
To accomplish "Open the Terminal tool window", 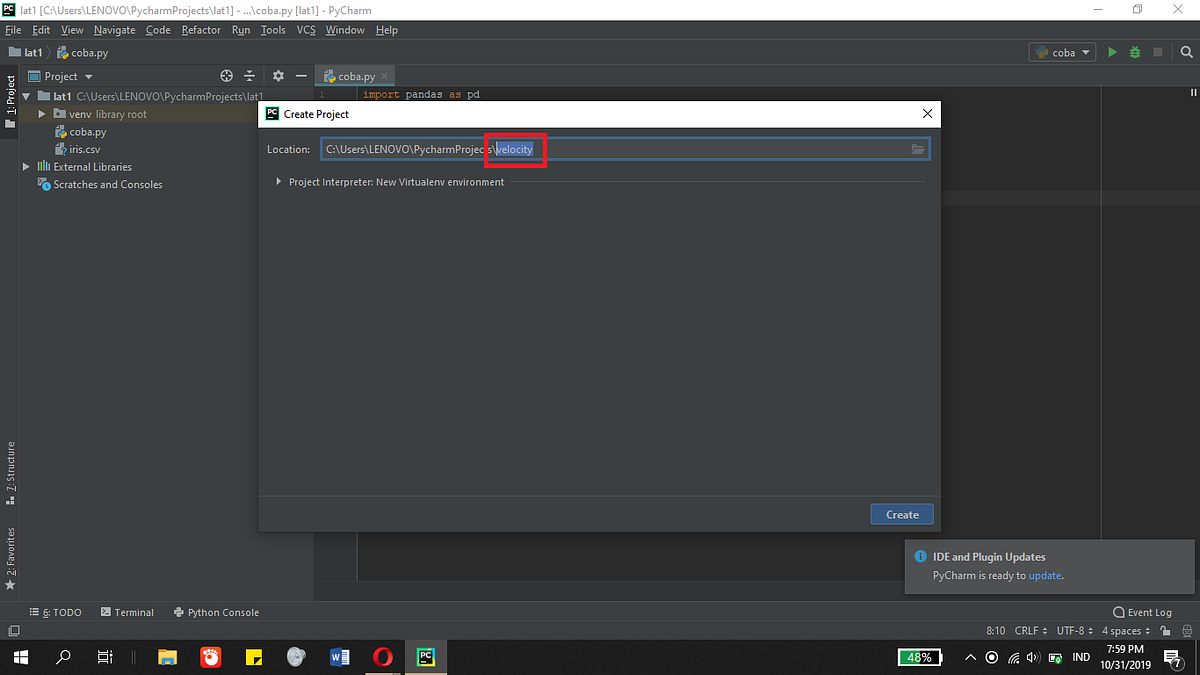I will tap(133, 611).
